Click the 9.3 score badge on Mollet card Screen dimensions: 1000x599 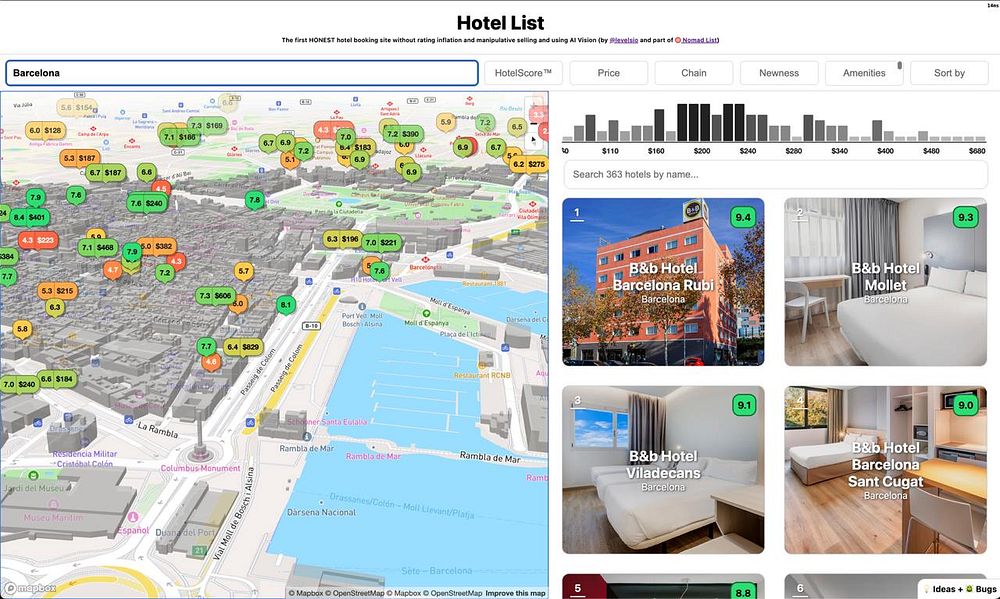pyautogui.click(x=966, y=217)
